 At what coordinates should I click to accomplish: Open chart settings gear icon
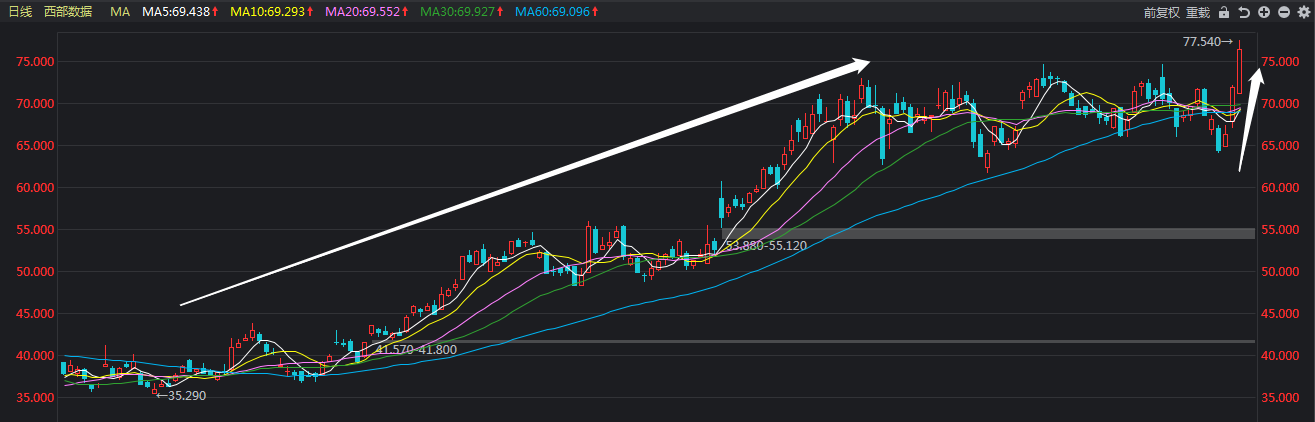click(1303, 13)
